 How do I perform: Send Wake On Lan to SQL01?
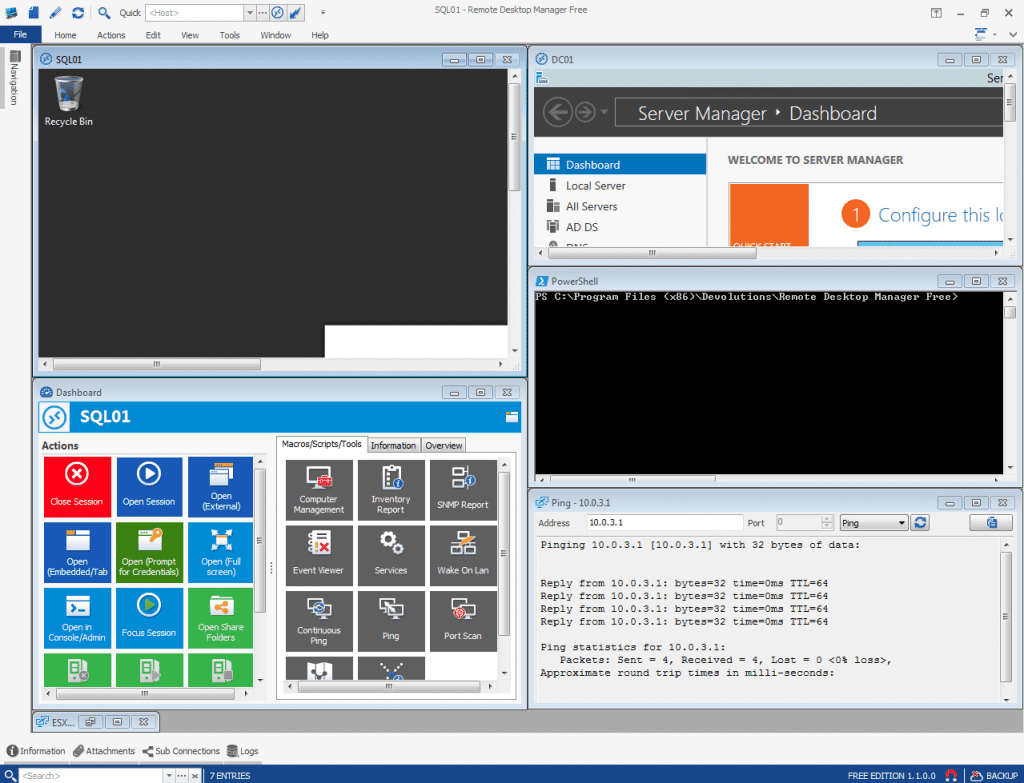pyautogui.click(x=463, y=555)
